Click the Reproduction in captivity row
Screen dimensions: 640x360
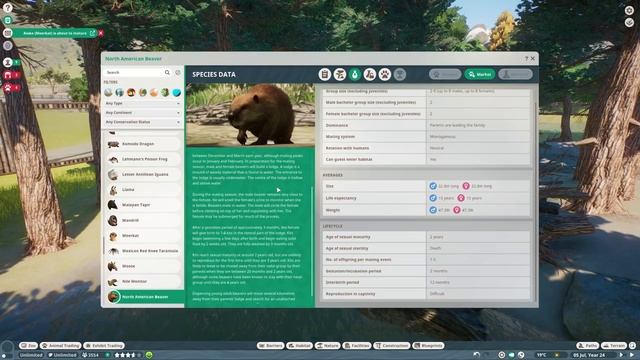427,293
